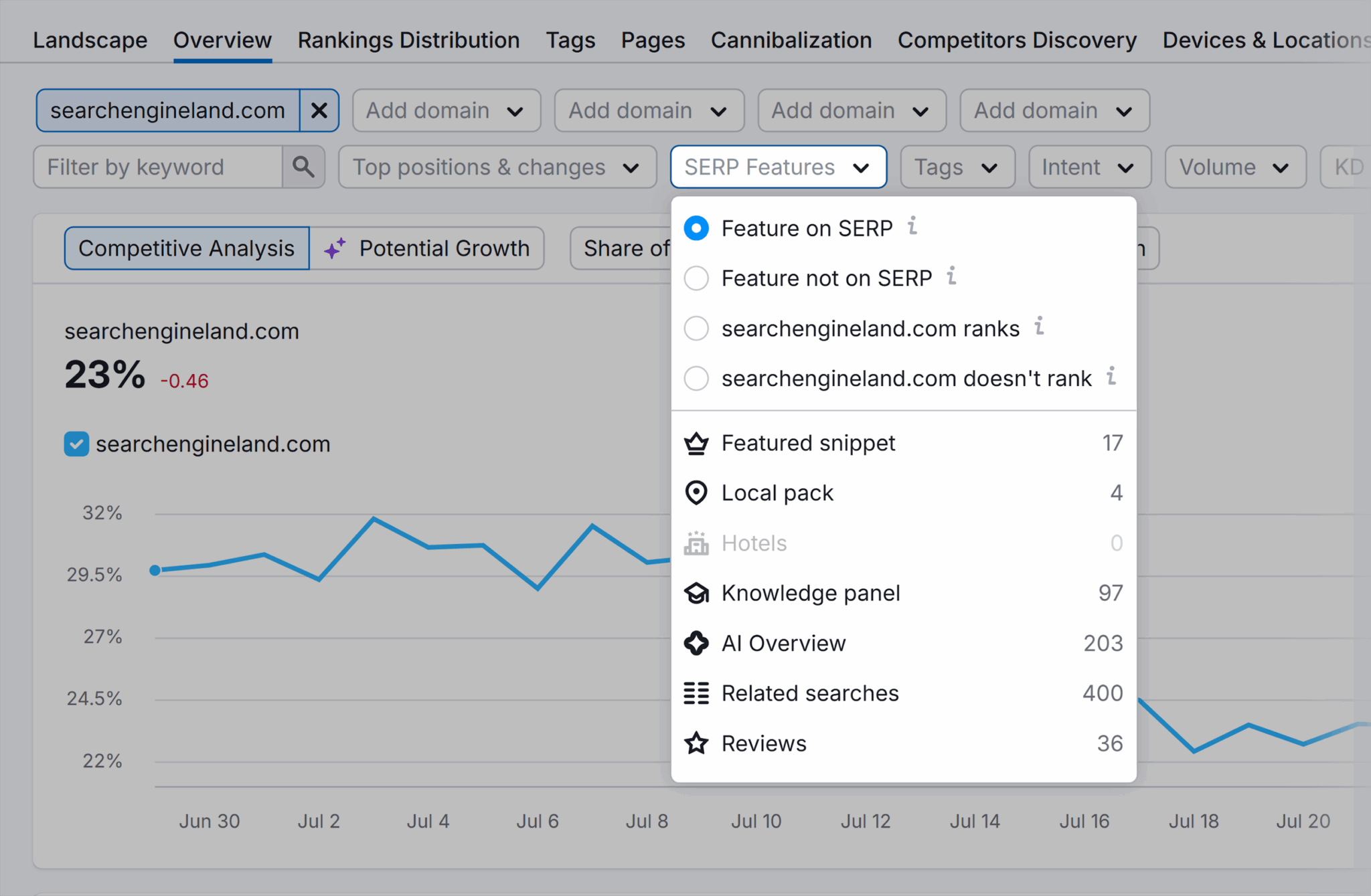
Task: Switch to the Rankings Distribution tab
Action: [408, 40]
